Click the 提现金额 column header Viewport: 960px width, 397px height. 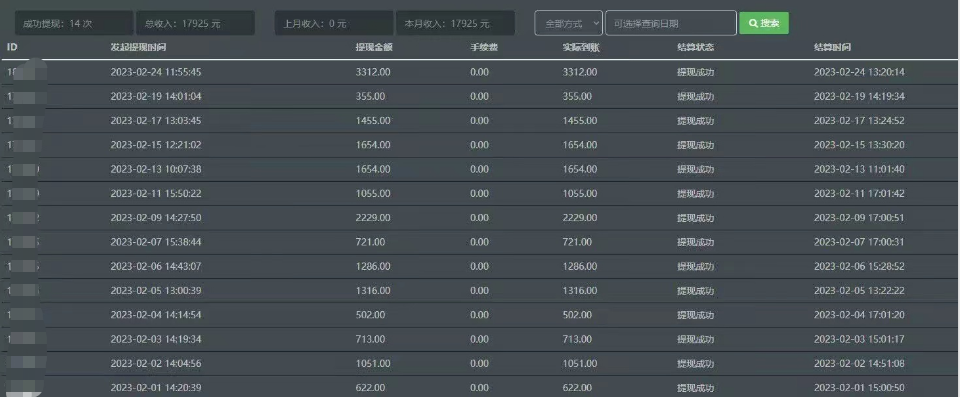373,47
